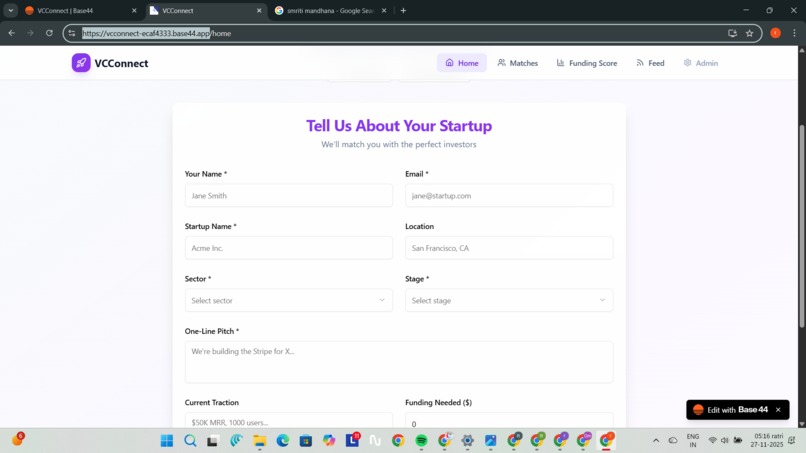This screenshot has width=806, height=453.
Task: Focus the Location input field
Action: 509,248
